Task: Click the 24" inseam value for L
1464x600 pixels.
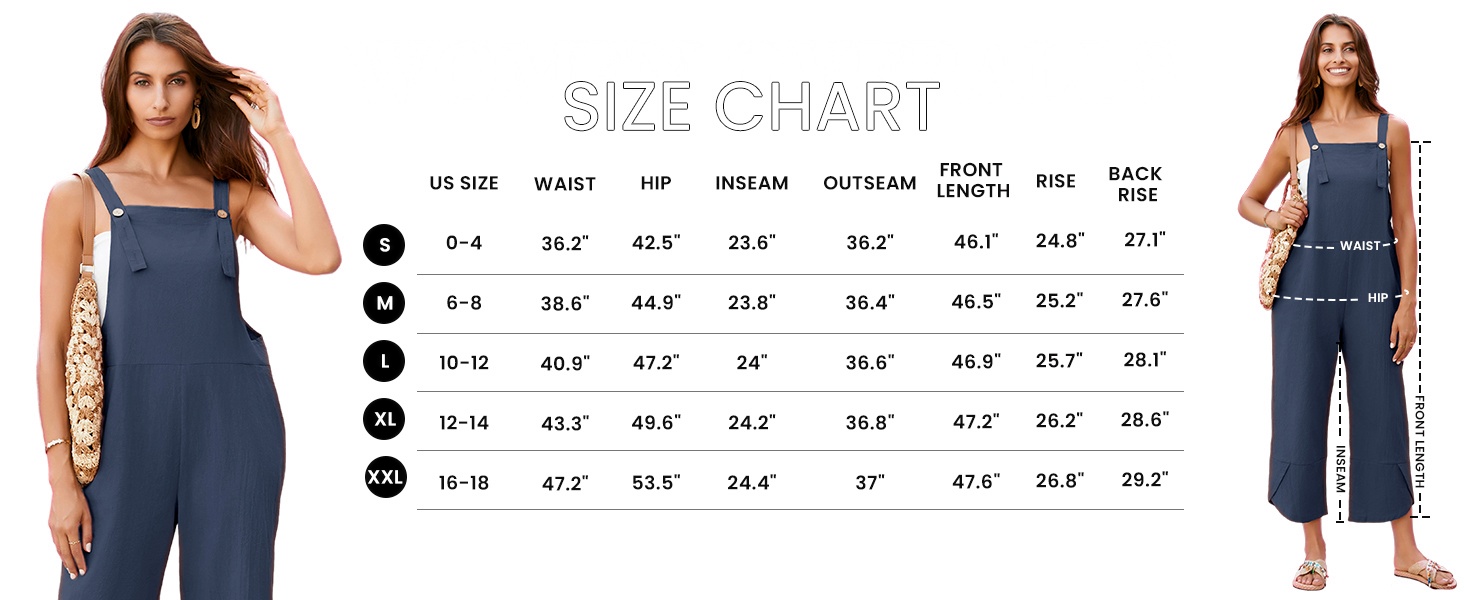Action: 751,363
